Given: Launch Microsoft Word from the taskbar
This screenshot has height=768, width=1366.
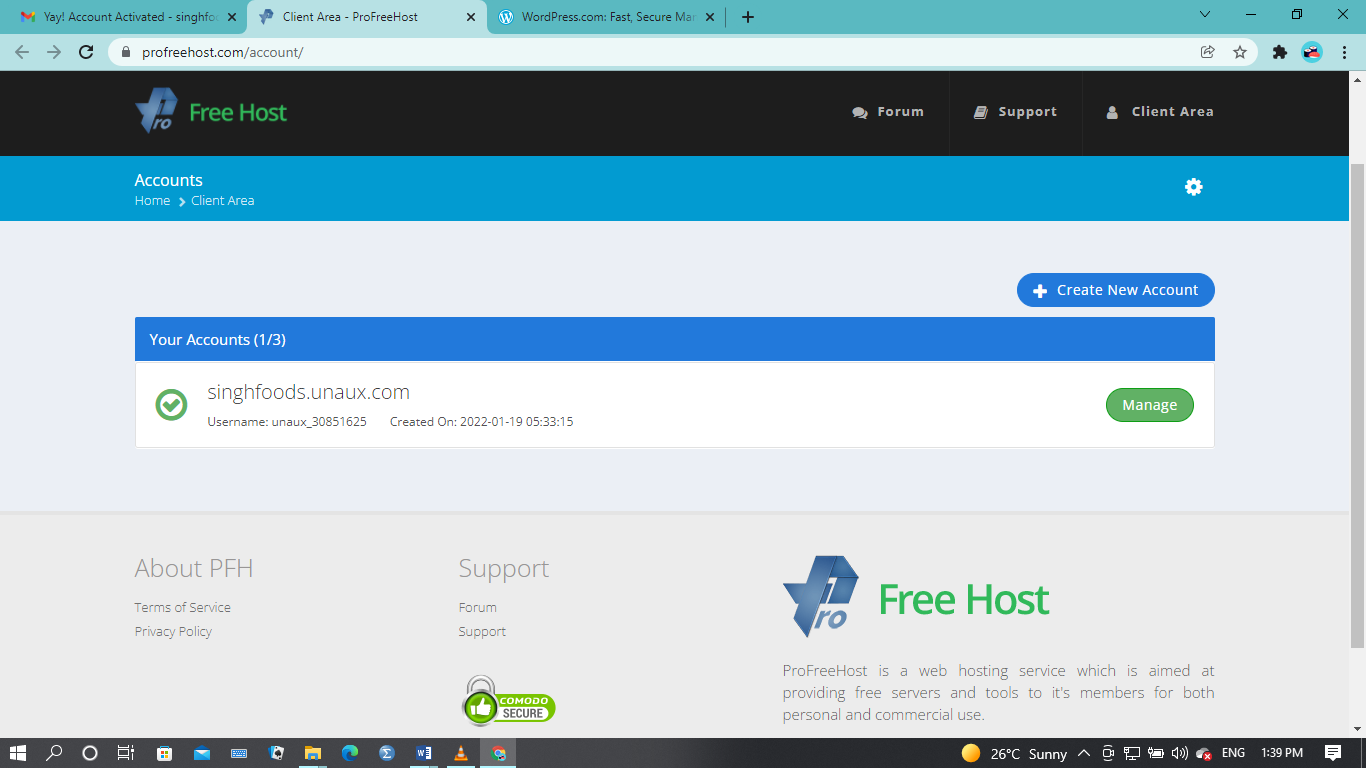Looking at the screenshot, I should point(423,753).
